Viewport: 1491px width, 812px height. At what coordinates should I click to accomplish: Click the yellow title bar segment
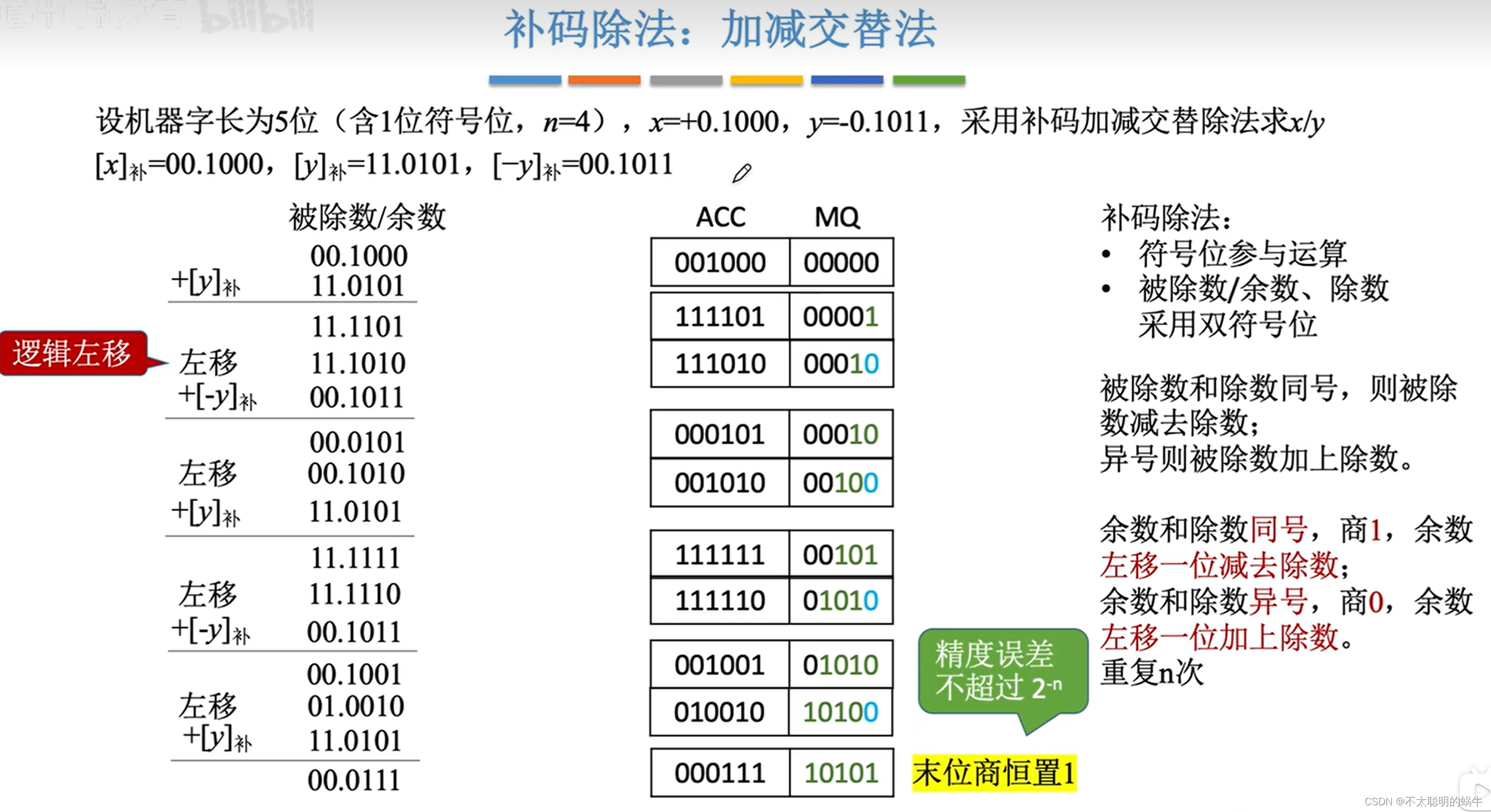click(766, 80)
